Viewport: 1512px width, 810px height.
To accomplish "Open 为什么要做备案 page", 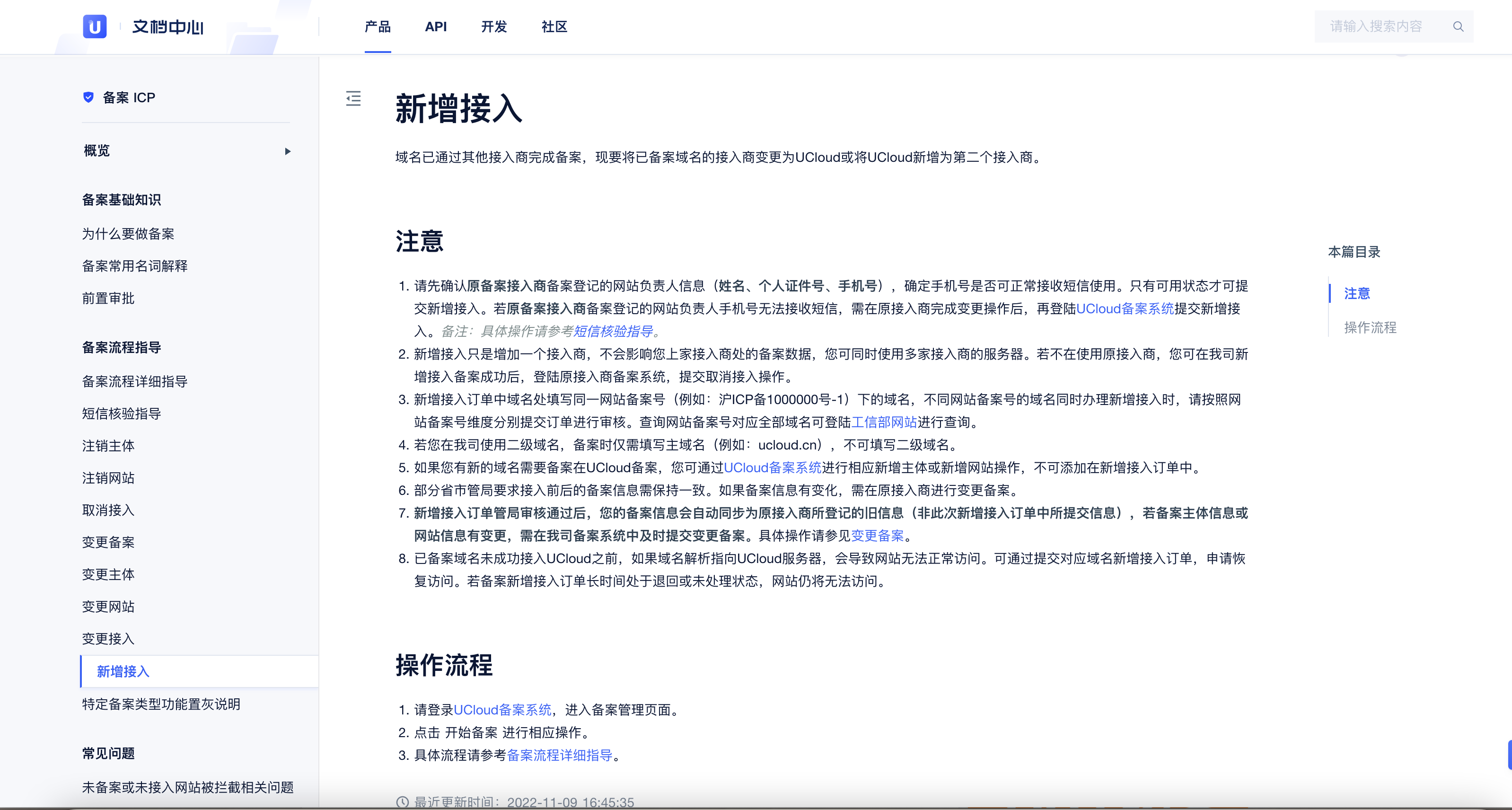I will 128,234.
